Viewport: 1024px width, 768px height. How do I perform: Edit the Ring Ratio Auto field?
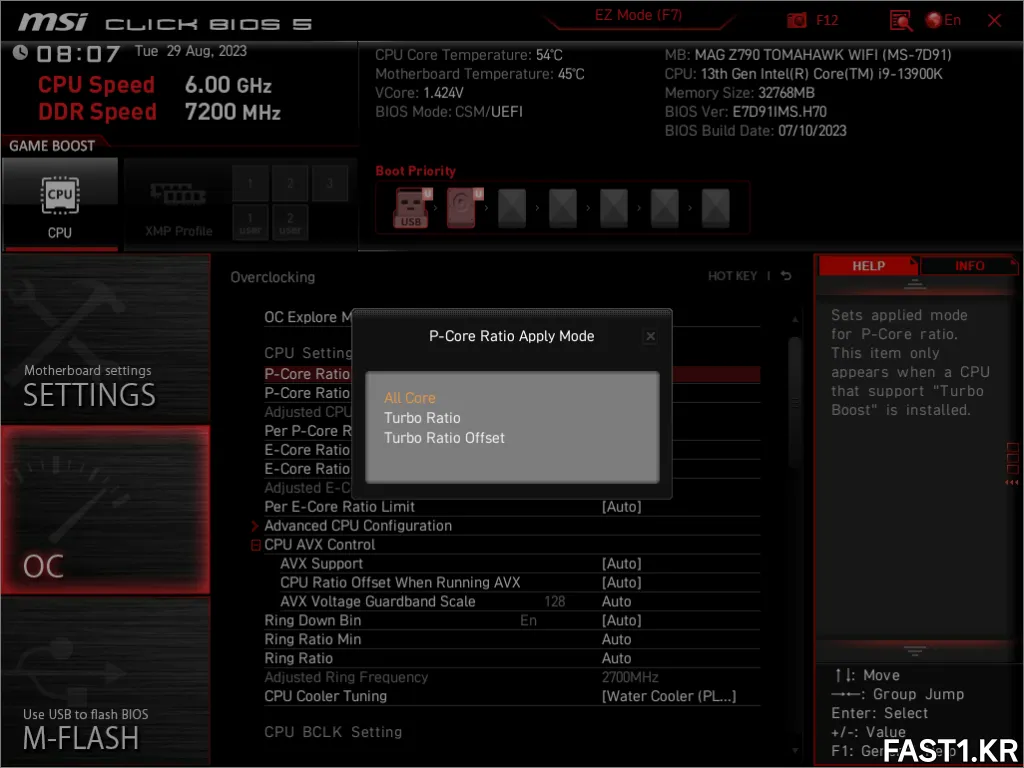tap(616, 658)
